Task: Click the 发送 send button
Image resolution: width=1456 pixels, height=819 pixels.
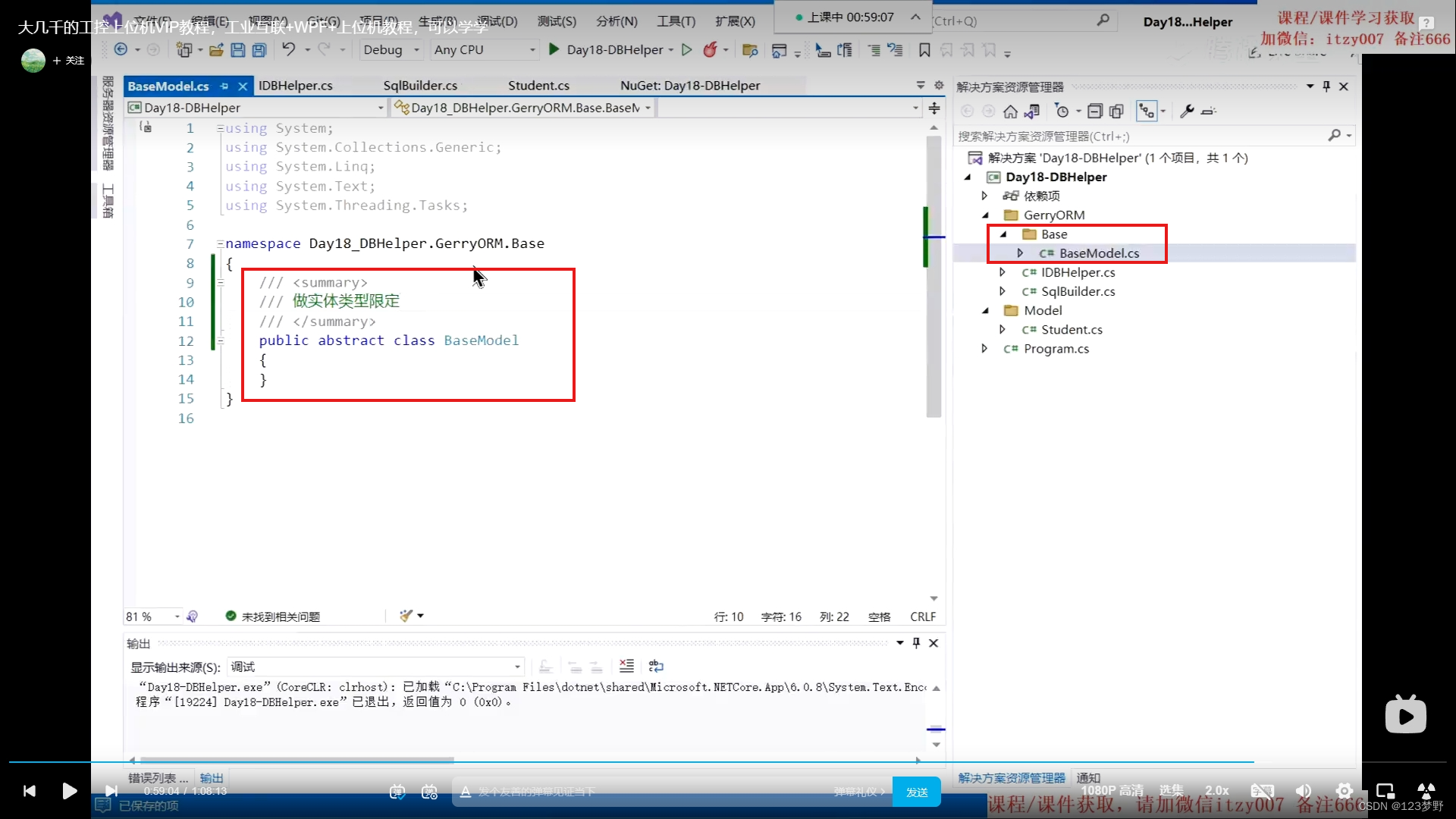Action: (916, 792)
